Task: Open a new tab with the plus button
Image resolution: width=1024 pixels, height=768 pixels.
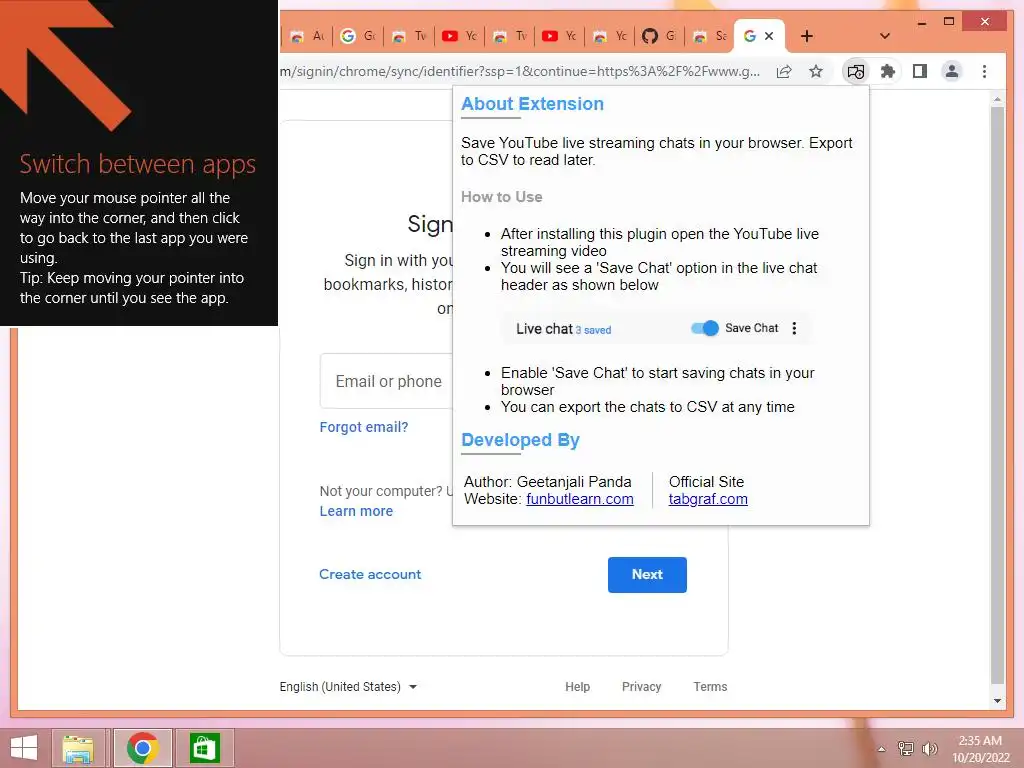Action: point(807,36)
